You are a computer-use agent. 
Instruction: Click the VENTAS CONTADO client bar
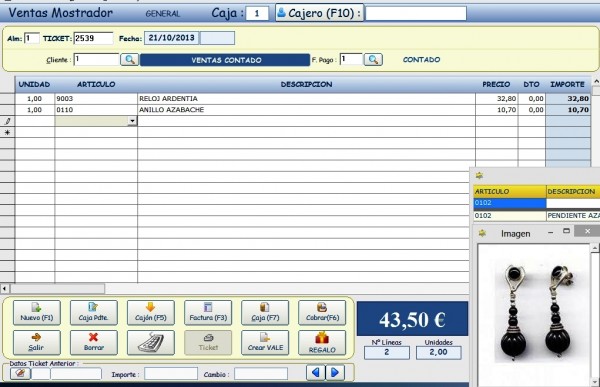(225, 60)
